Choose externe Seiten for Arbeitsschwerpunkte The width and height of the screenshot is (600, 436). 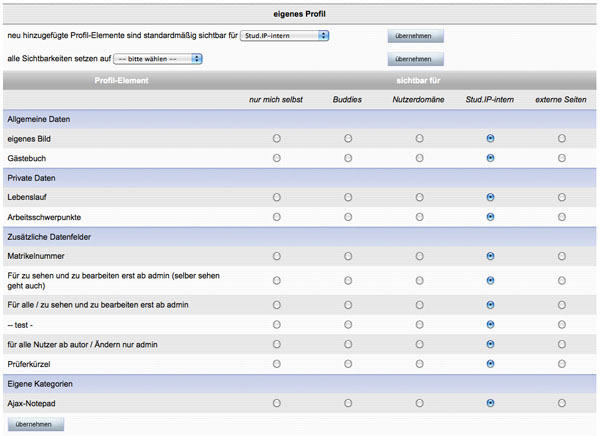pos(562,216)
